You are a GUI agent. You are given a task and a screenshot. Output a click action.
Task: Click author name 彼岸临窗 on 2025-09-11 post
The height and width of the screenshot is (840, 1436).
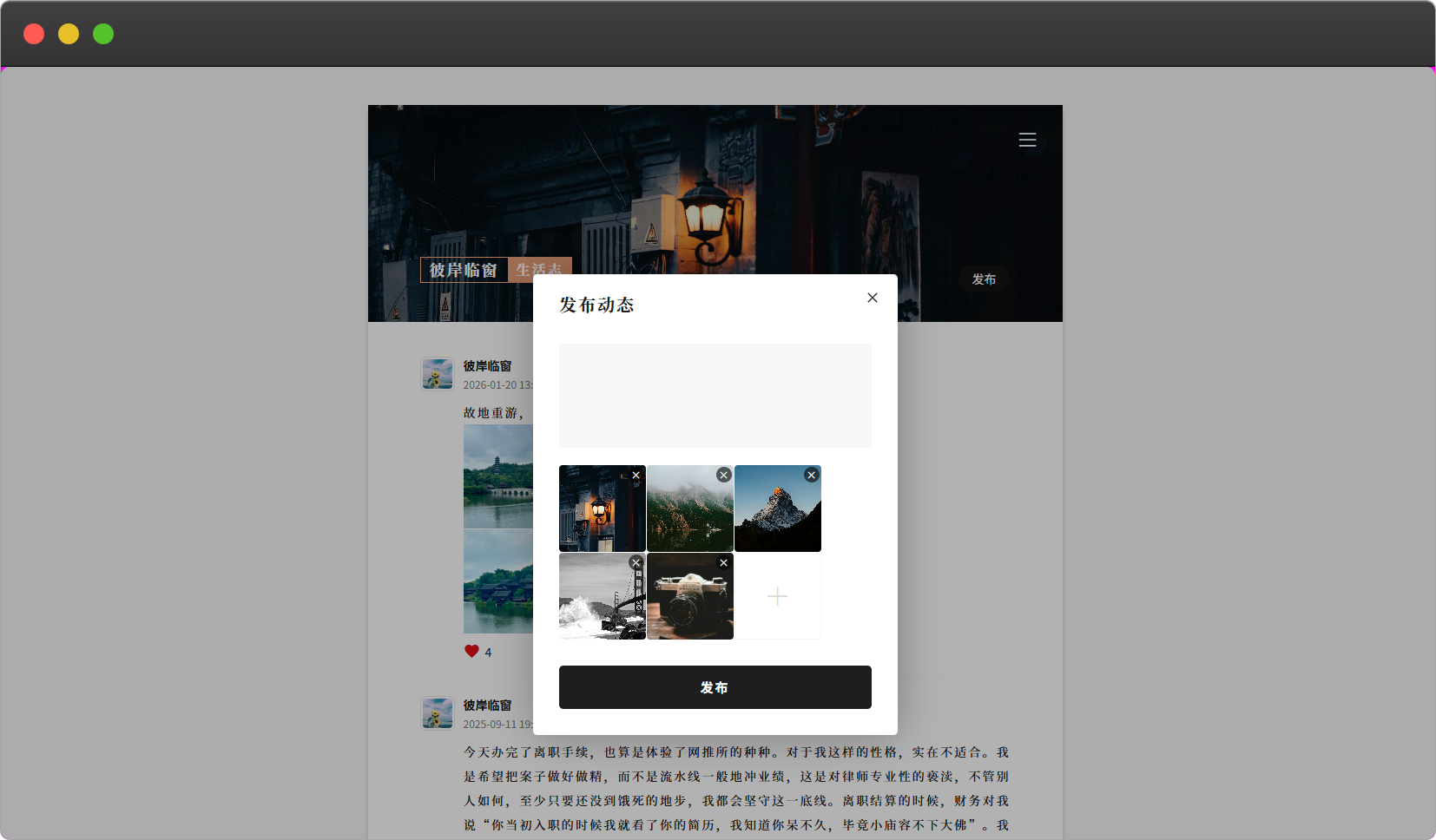click(x=487, y=705)
